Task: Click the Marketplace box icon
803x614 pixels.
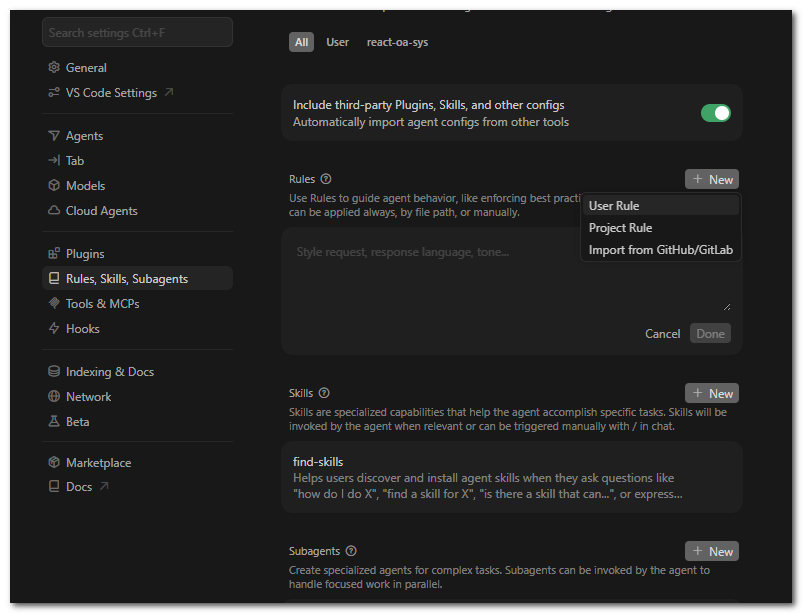Action: tap(54, 462)
